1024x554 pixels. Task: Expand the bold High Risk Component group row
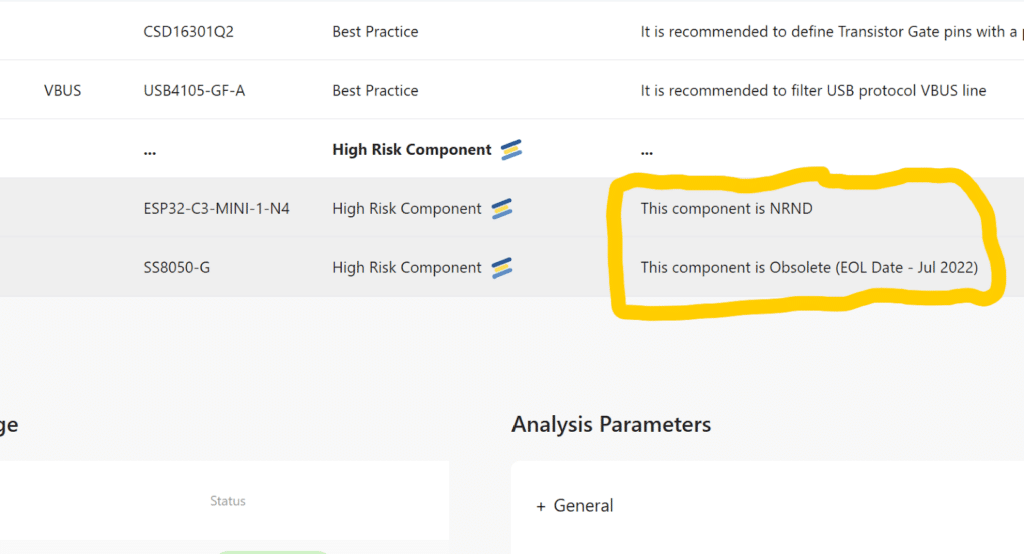[x=412, y=150]
